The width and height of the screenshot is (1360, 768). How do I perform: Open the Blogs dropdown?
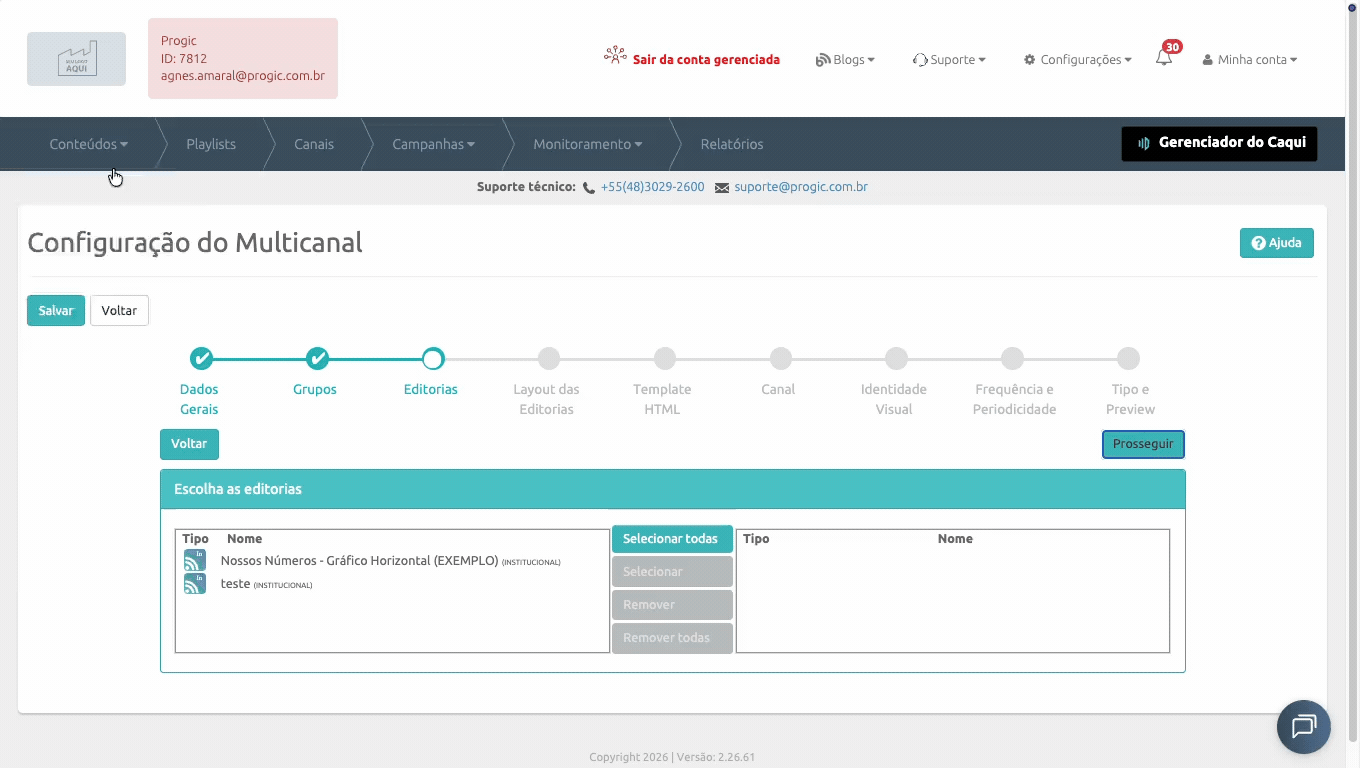[846, 60]
